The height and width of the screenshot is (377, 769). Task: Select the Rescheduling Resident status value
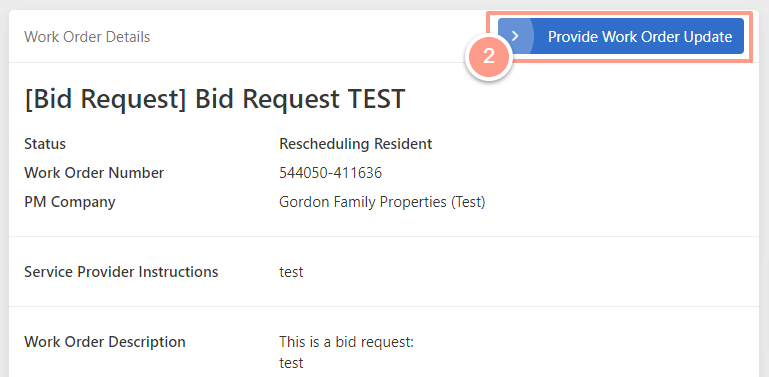point(356,144)
